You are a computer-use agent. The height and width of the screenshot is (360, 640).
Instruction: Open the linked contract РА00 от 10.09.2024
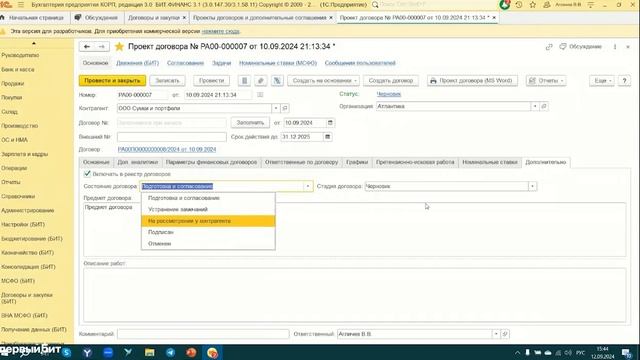(167, 149)
